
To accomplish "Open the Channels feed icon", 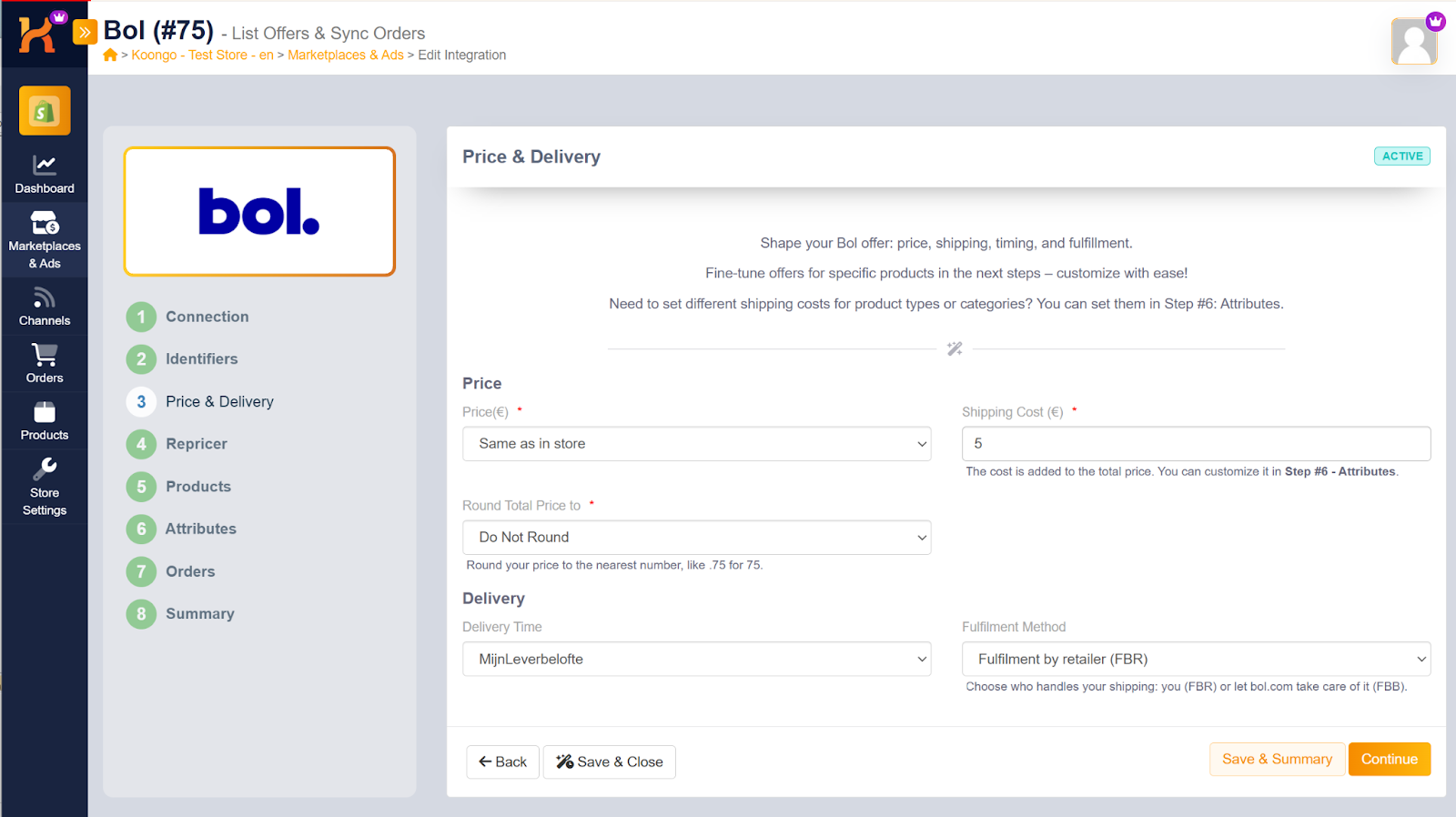I will pos(45,298).
